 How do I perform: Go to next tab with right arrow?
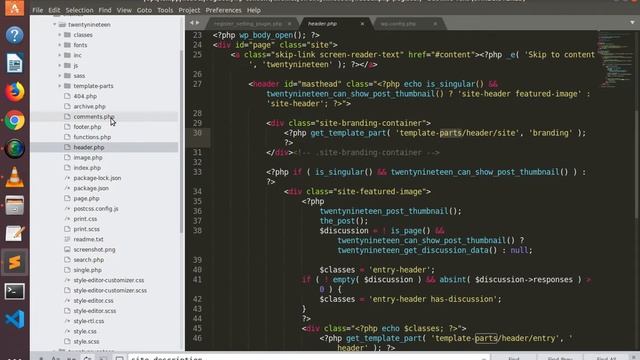(198, 23)
